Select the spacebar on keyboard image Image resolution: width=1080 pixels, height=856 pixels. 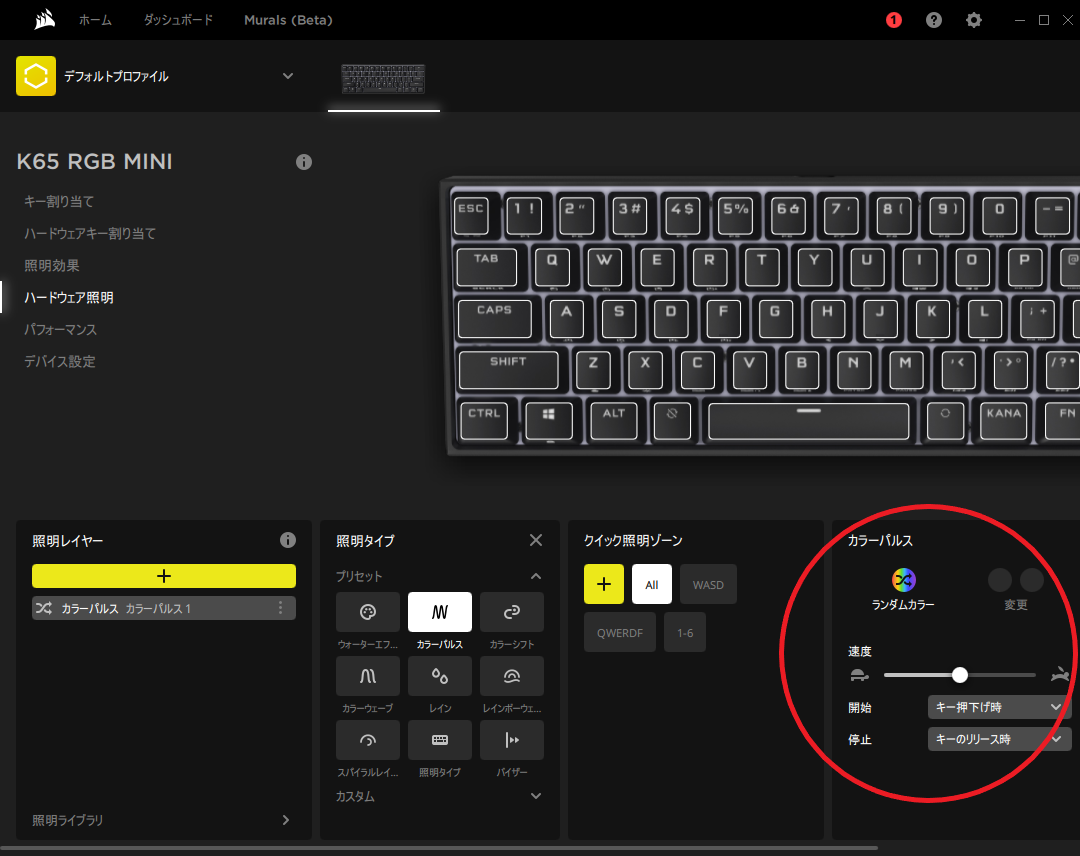pyautogui.click(x=809, y=421)
